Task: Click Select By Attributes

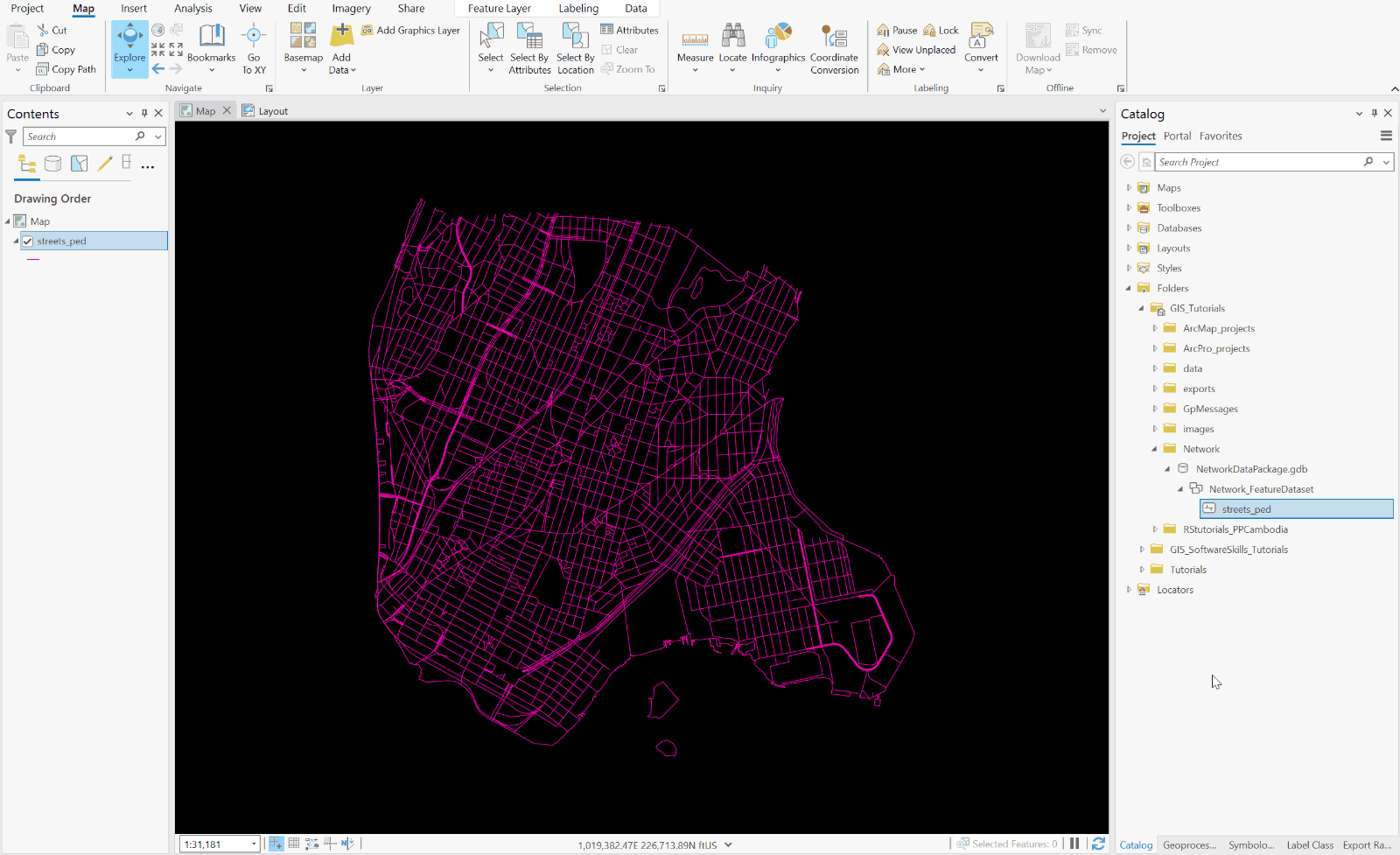Action: coord(529,48)
